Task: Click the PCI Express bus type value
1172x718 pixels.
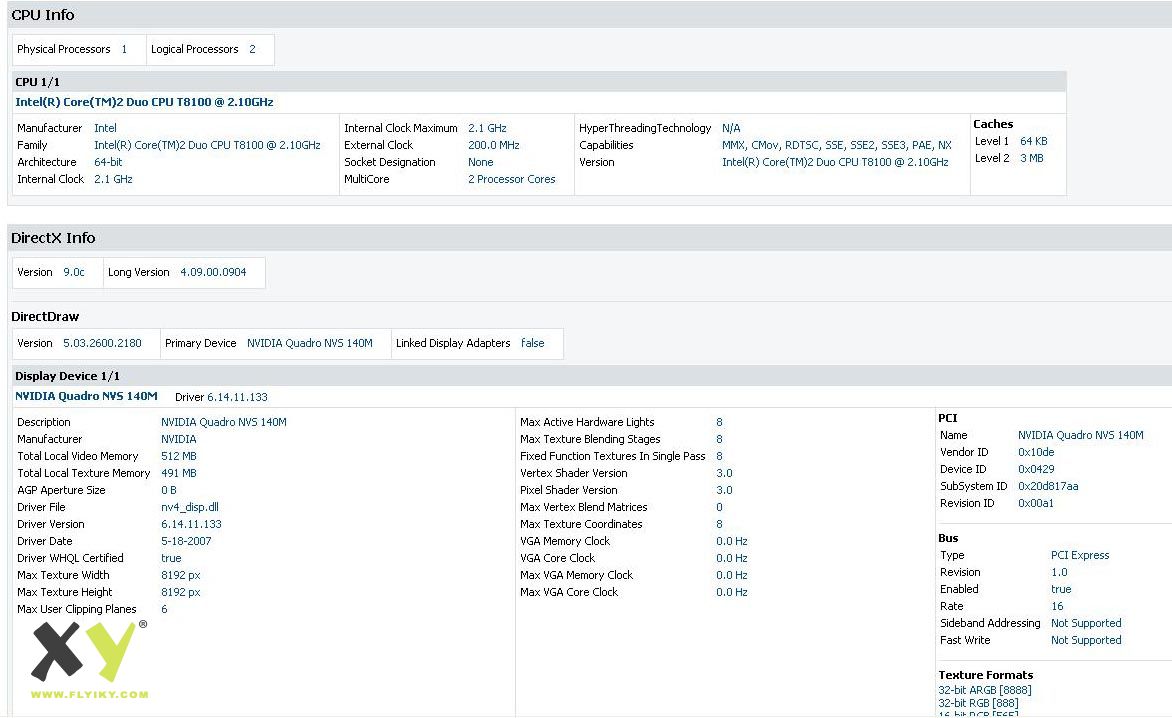Action: tap(1080, 555)
